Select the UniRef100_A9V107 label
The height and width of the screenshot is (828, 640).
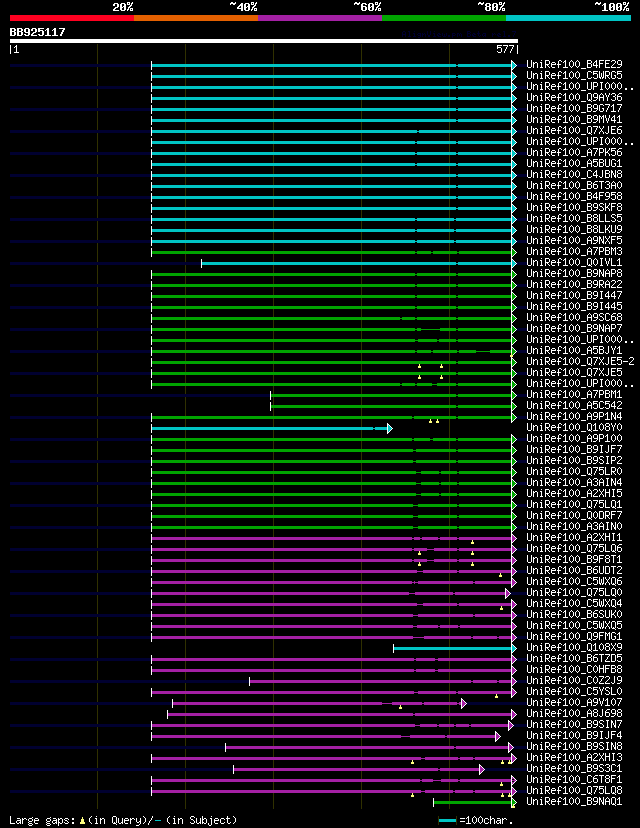[x=574, y=703]
